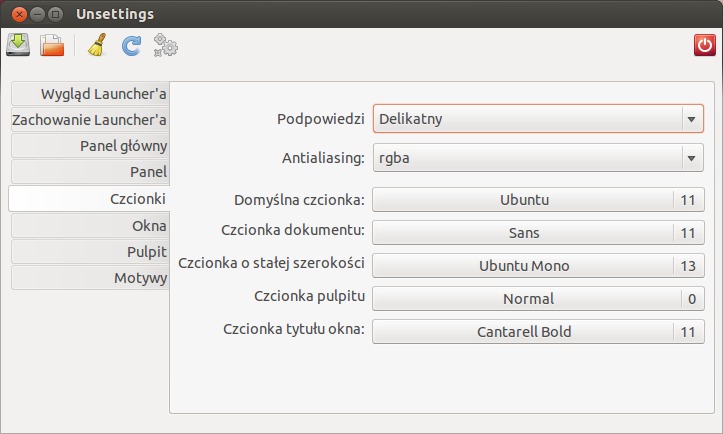
Task: Open the Antialiasing rgba combo box
Action: 538,158
